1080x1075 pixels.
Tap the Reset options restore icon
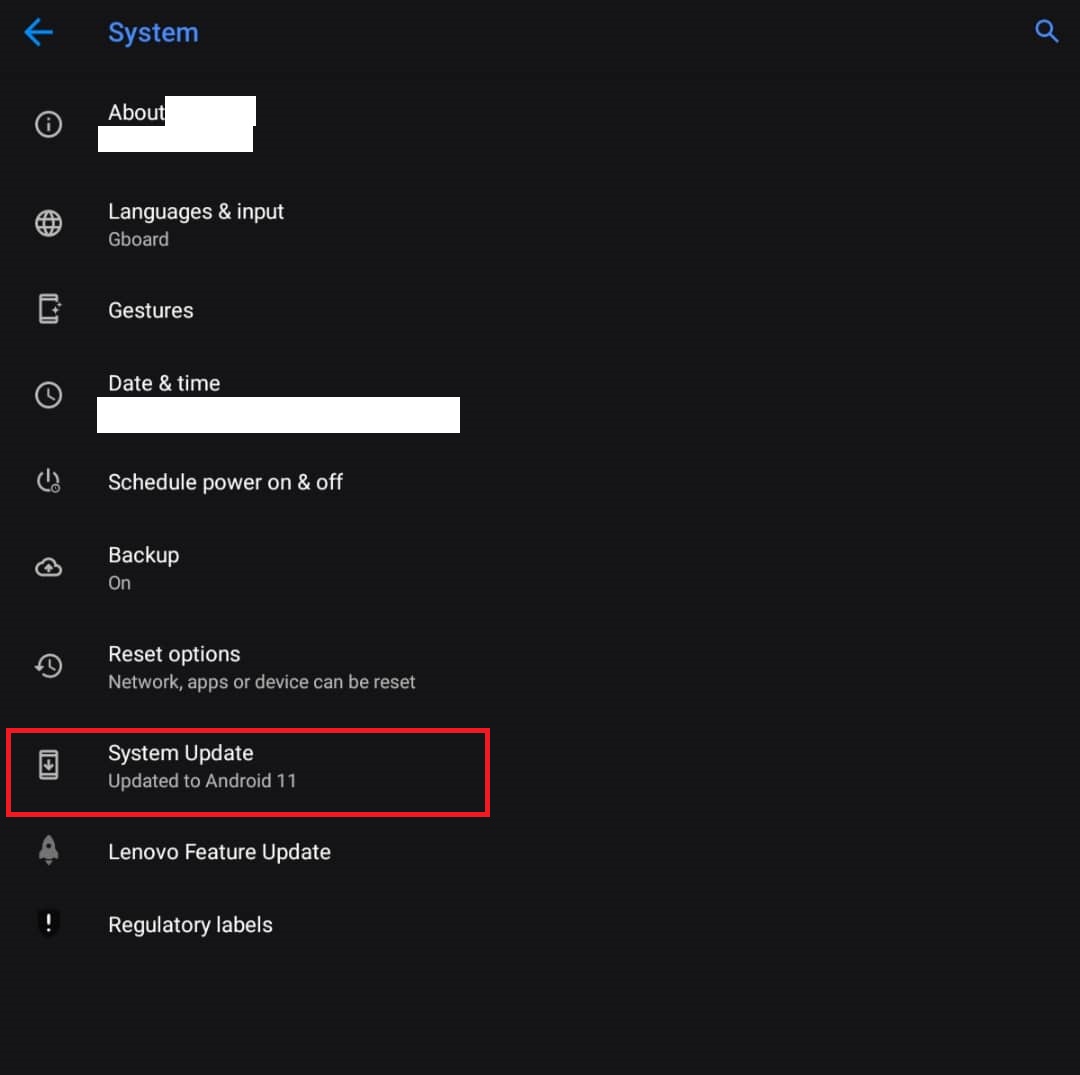(x=48, y=666)
